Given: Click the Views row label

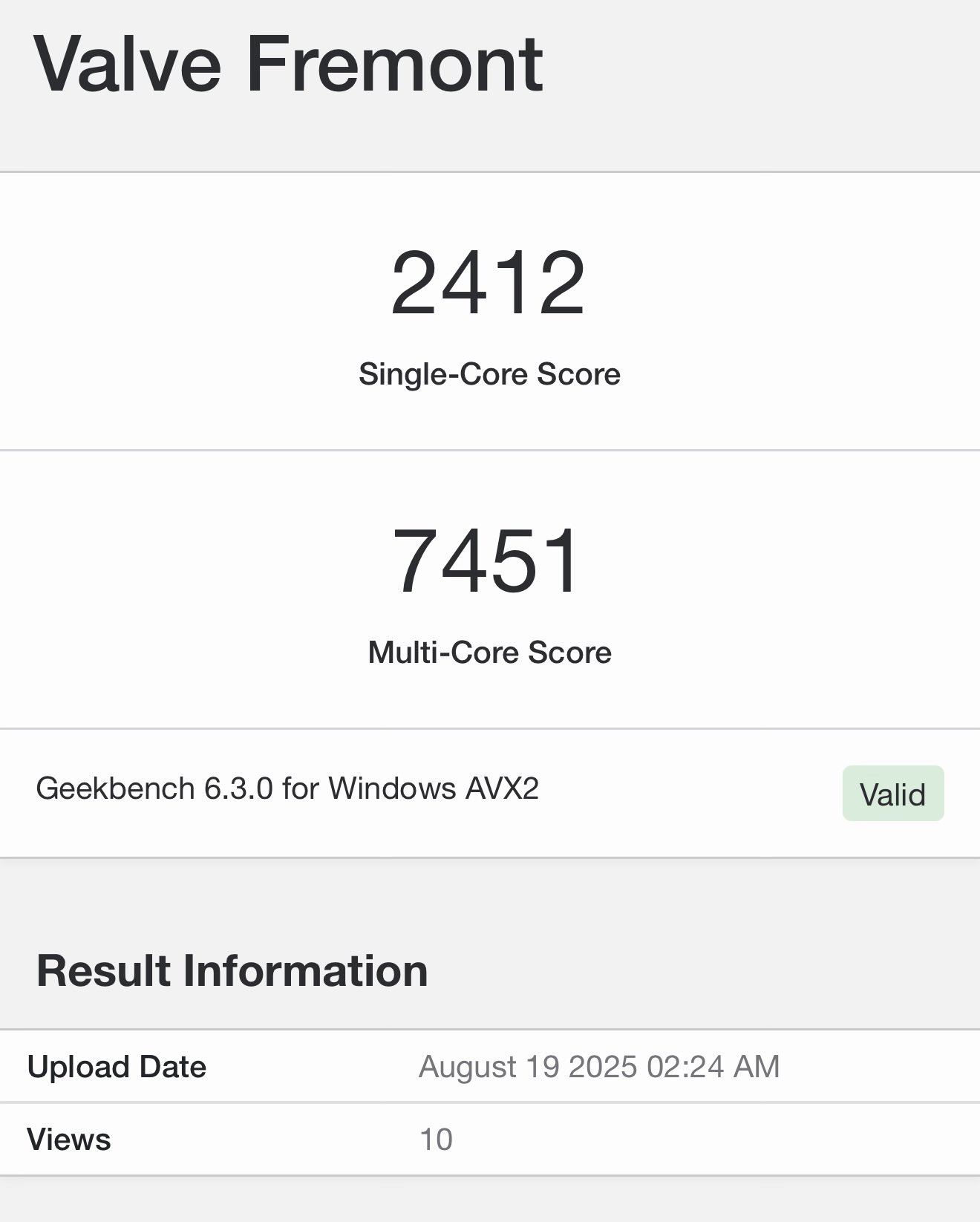Looking at the screenshot, I should tap(69, 1140).
